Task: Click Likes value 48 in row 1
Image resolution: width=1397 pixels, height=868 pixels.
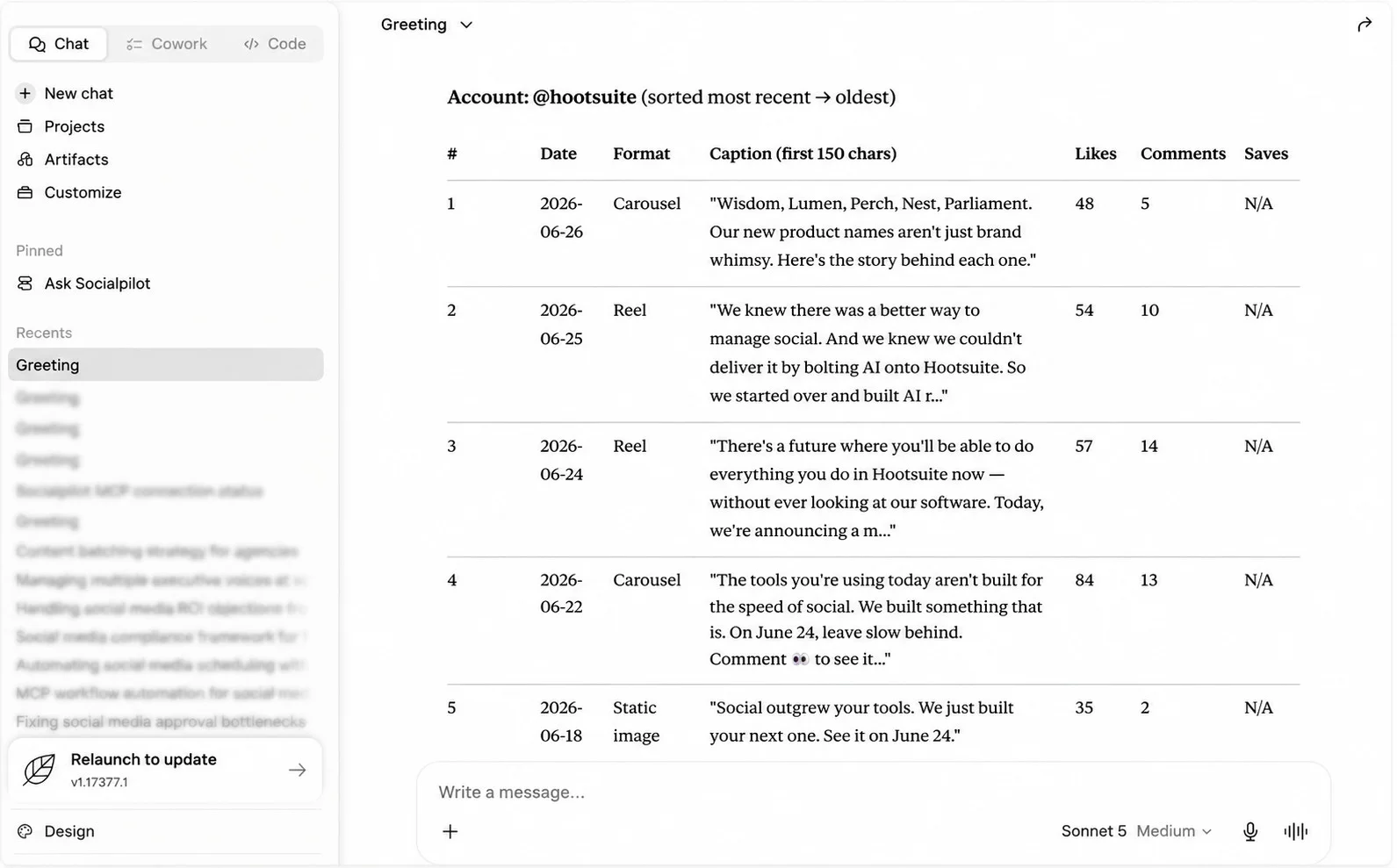Action: pyautogui.click(x=1084, y=204)
